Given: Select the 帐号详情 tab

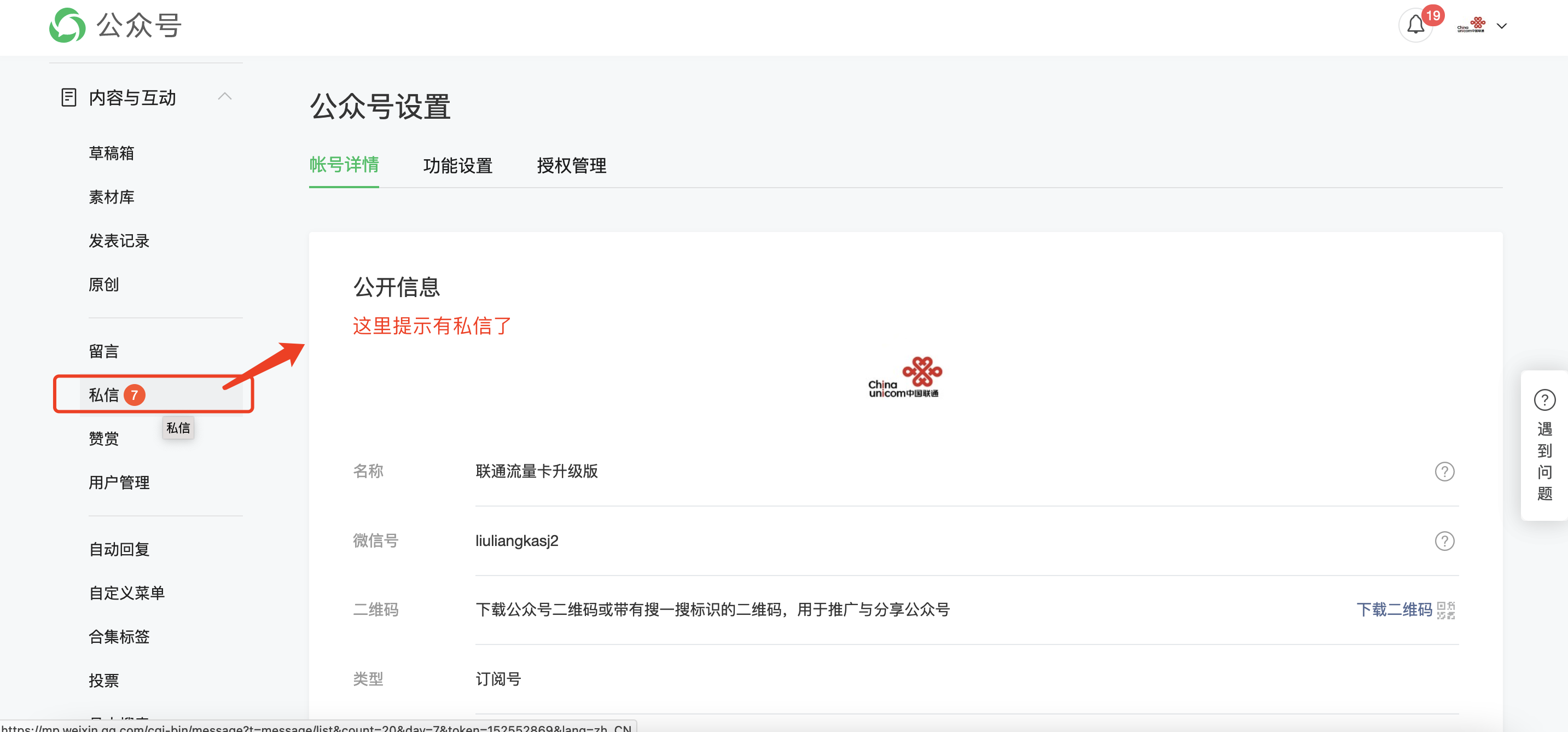Looking at the screenshot, I should coord(344,165).
